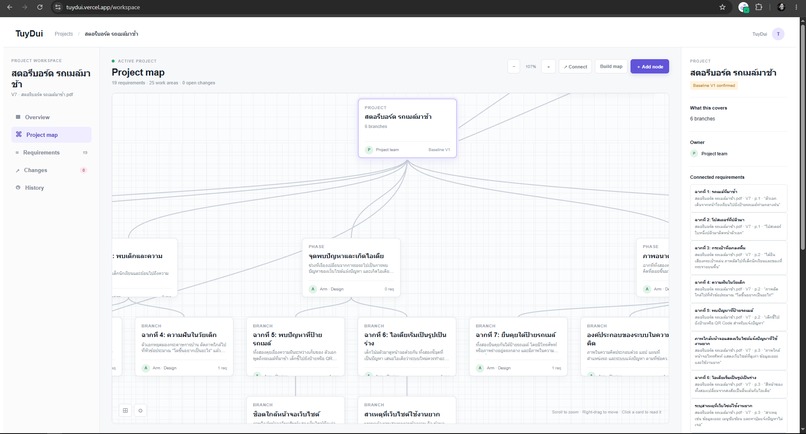Select the root PROJECT card on the map
Image resolution: width=806 pixels, height=434 pixels.
pyautogui.click(x=407, y=128)
